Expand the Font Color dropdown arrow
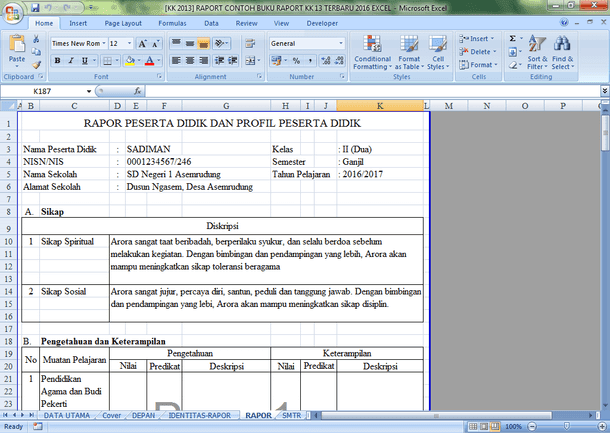Viewport: 610px width, 433px height. click(159, 61)
